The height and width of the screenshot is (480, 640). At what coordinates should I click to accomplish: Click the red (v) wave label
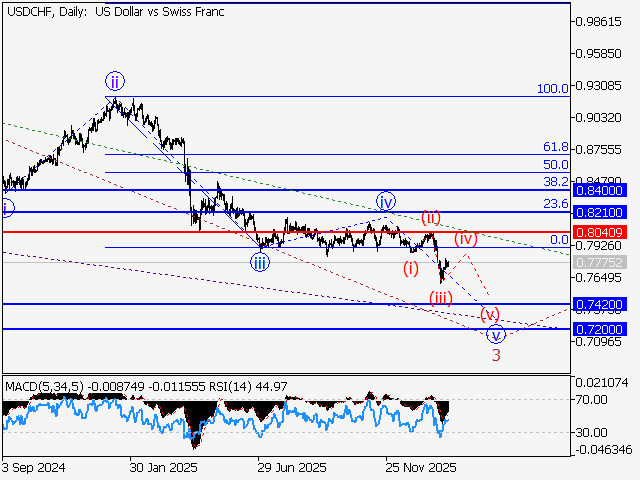(x=490, y=314)
